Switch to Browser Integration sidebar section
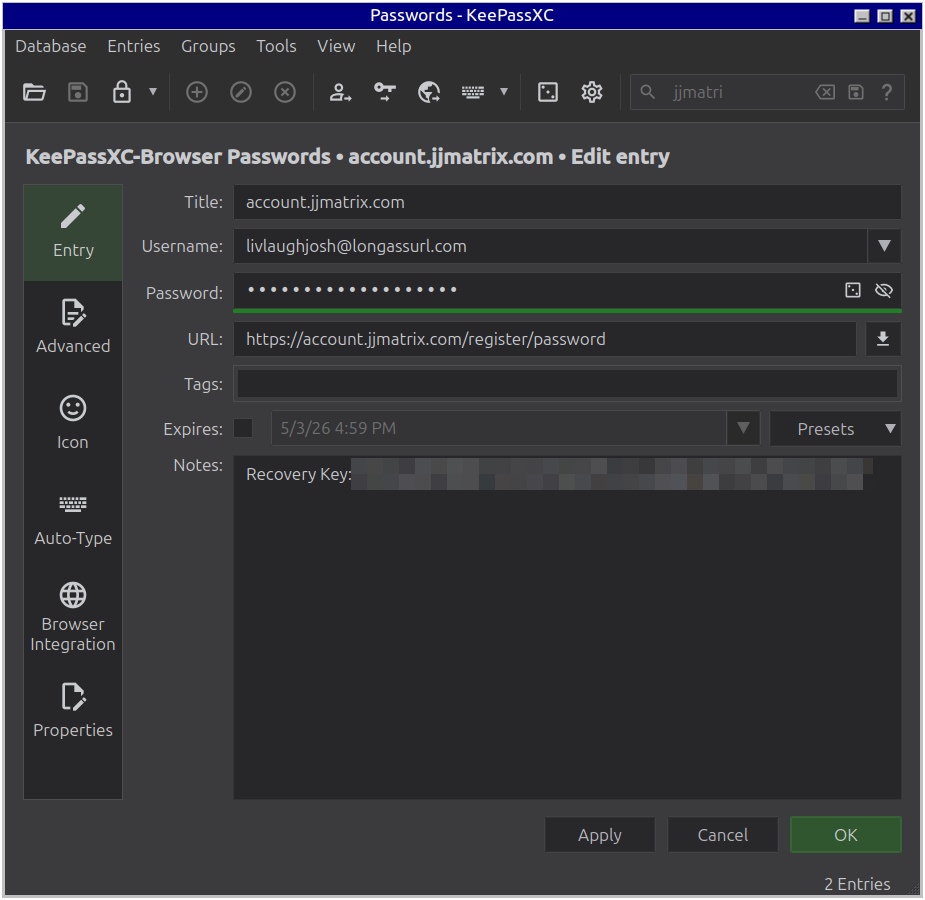 (73, 616)
